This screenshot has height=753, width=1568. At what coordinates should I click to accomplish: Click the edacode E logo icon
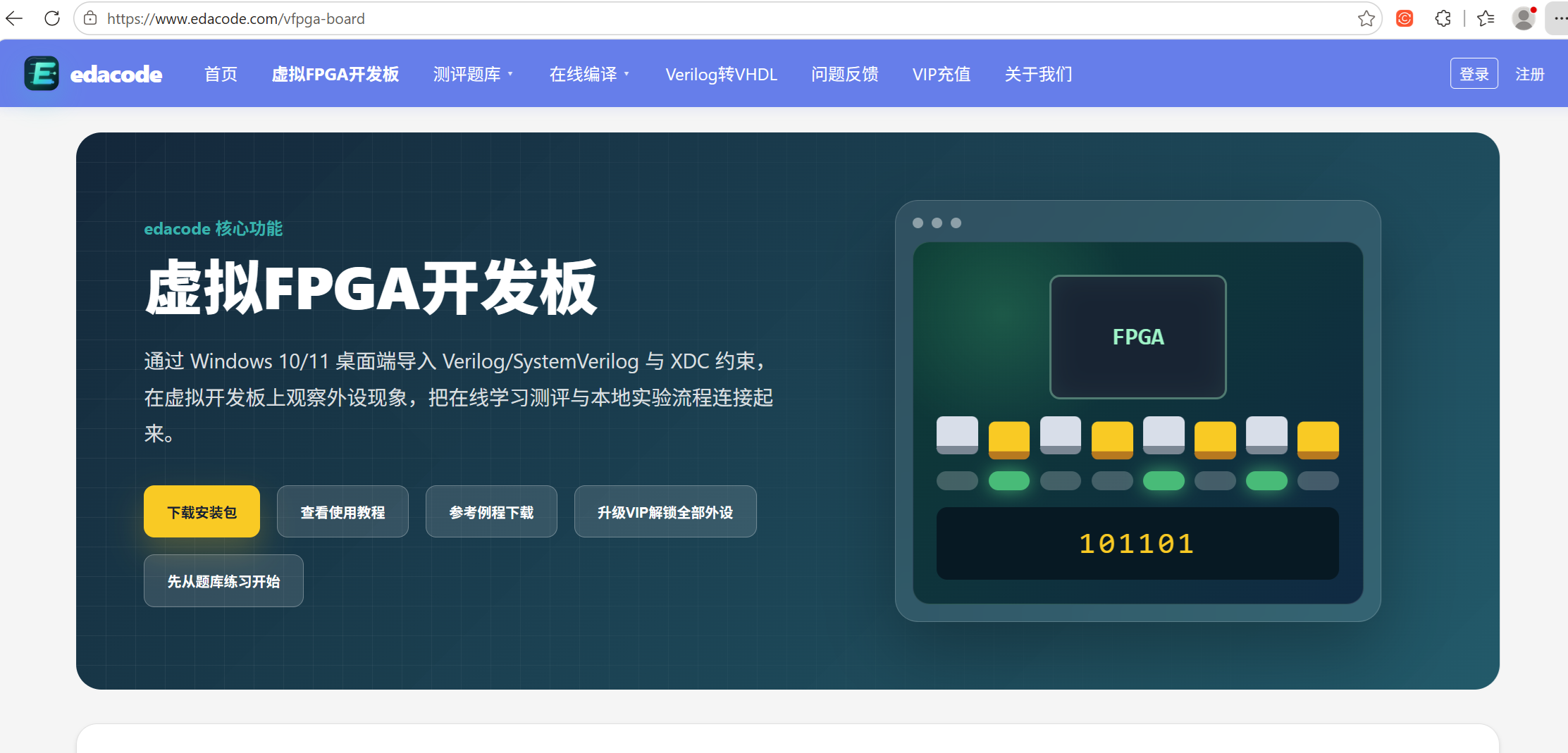42,73
